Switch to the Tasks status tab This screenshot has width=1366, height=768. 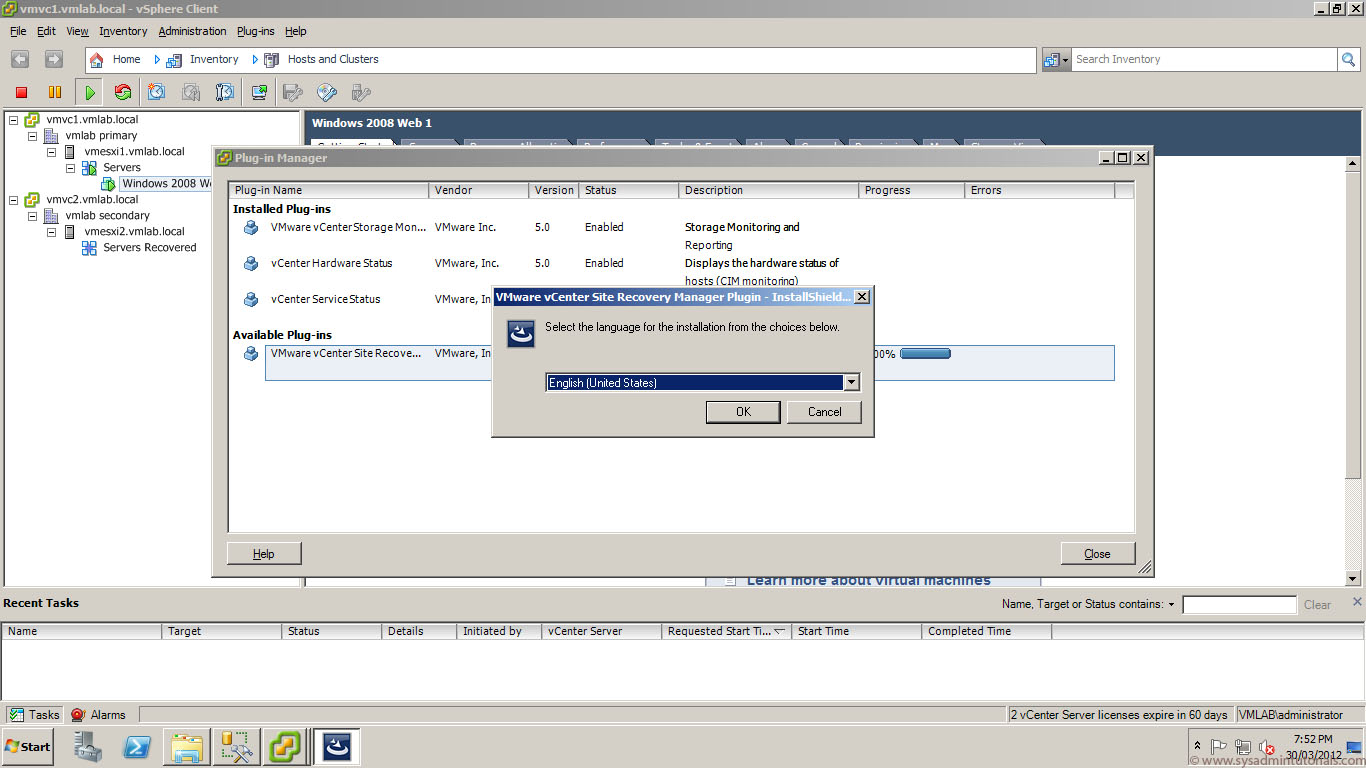point(35,715)
